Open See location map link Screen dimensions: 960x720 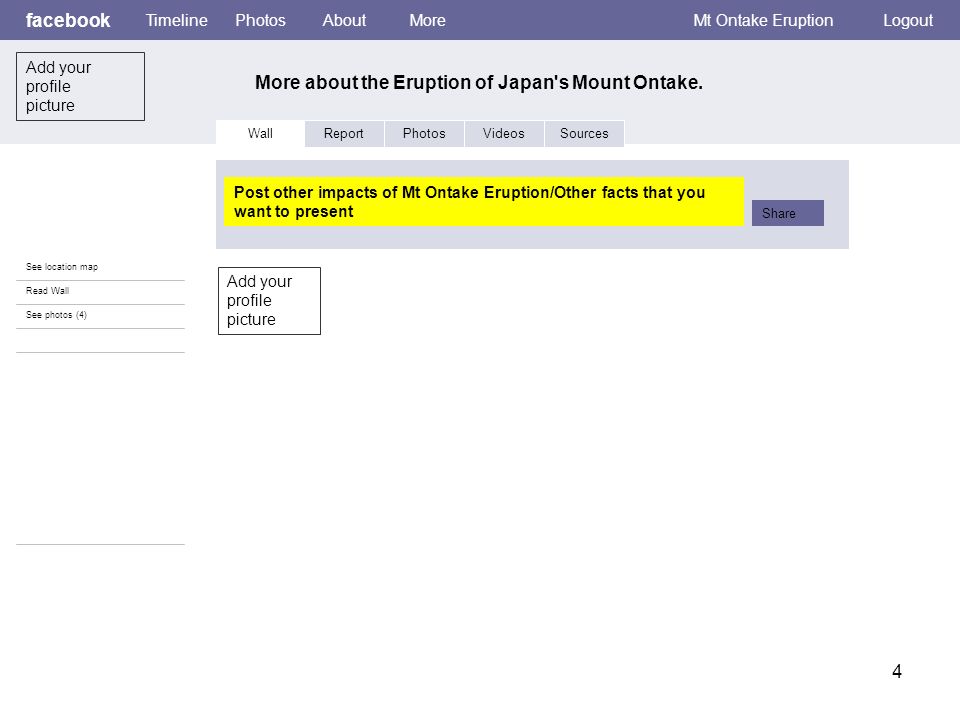62,267
